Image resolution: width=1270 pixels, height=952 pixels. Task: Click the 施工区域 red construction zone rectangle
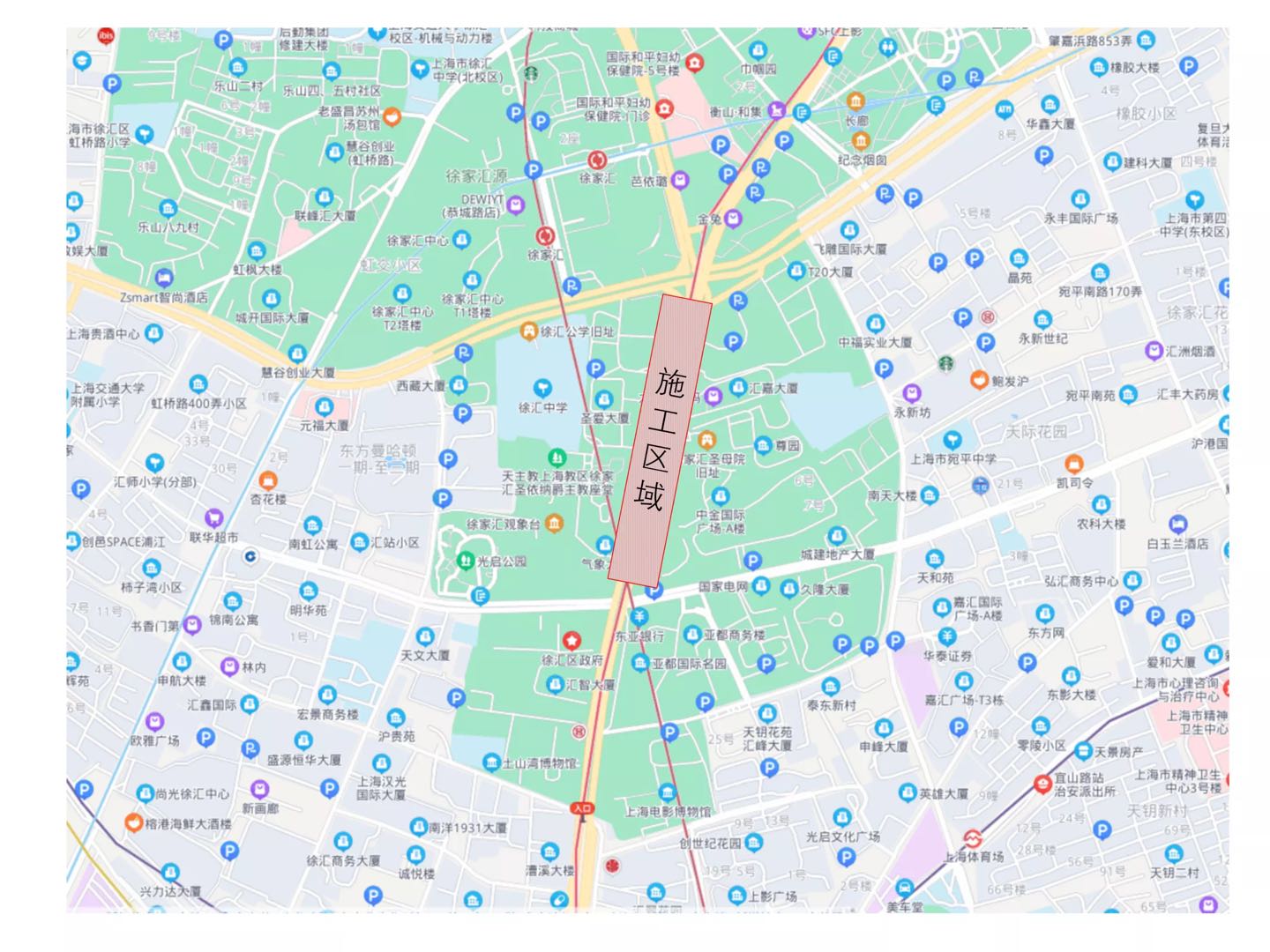tap(660, 439)
